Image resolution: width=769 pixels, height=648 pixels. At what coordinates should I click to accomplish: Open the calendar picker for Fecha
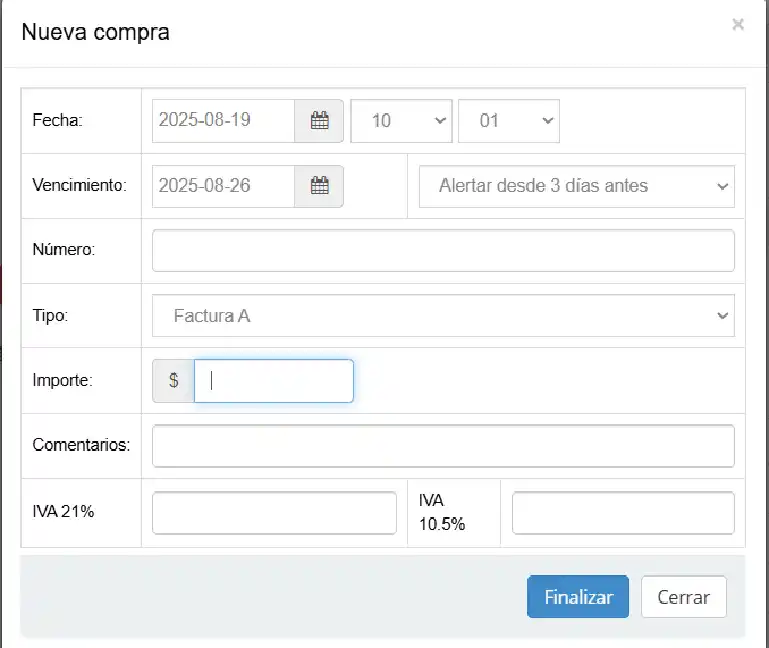(319, 121)
